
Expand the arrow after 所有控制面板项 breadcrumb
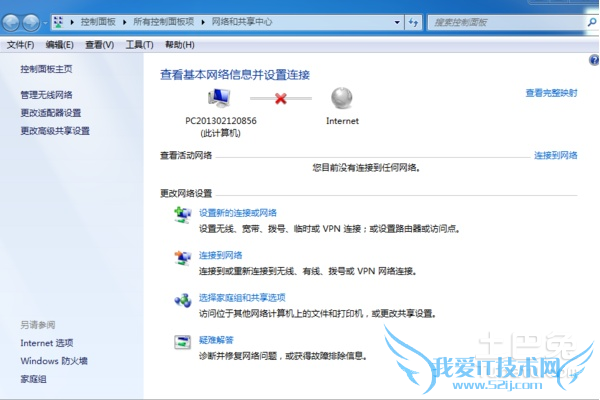point(203,22)
